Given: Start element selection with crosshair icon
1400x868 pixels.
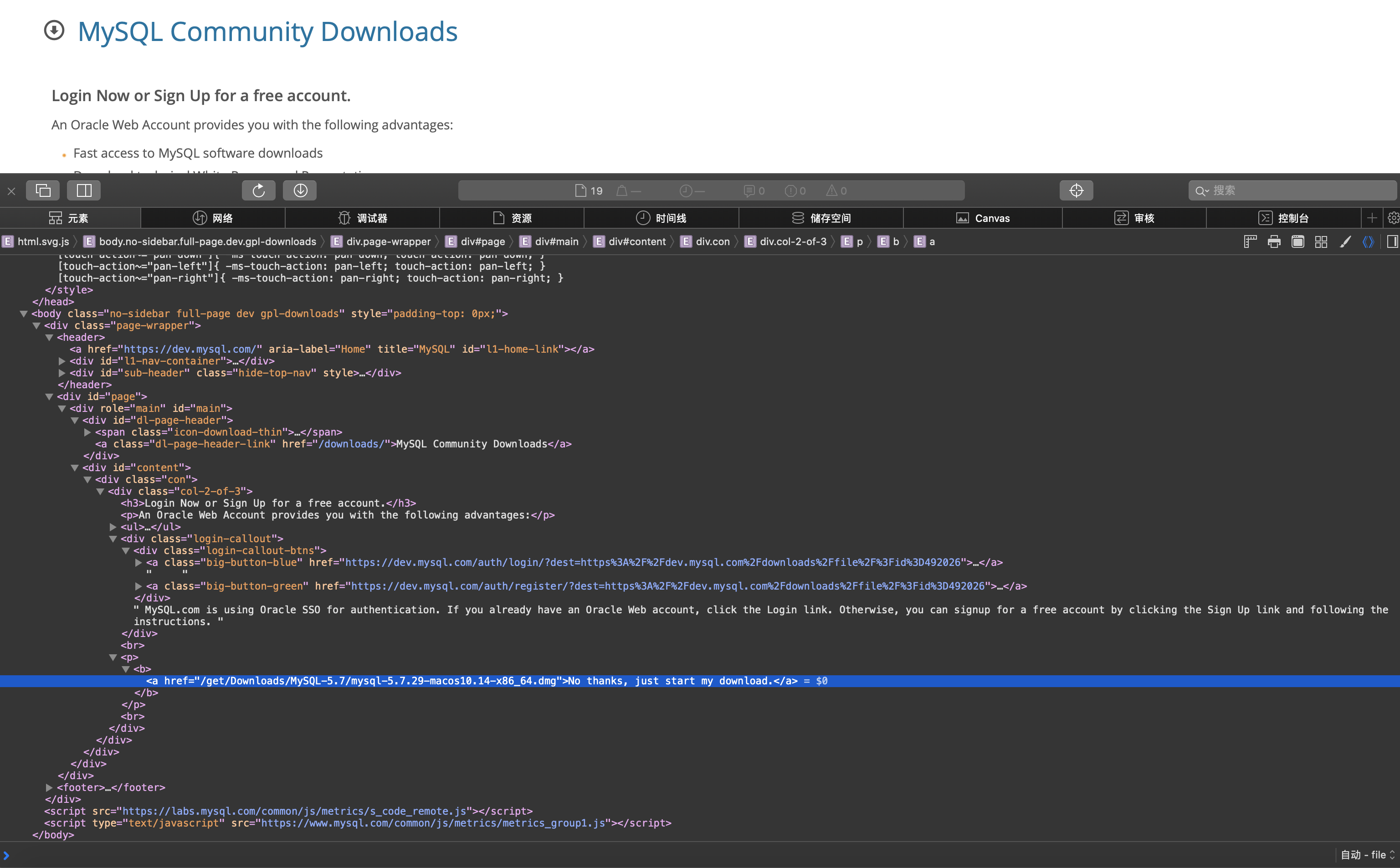Looking at the screenshot, I should pyautogui.click(x=1076, y=190).
